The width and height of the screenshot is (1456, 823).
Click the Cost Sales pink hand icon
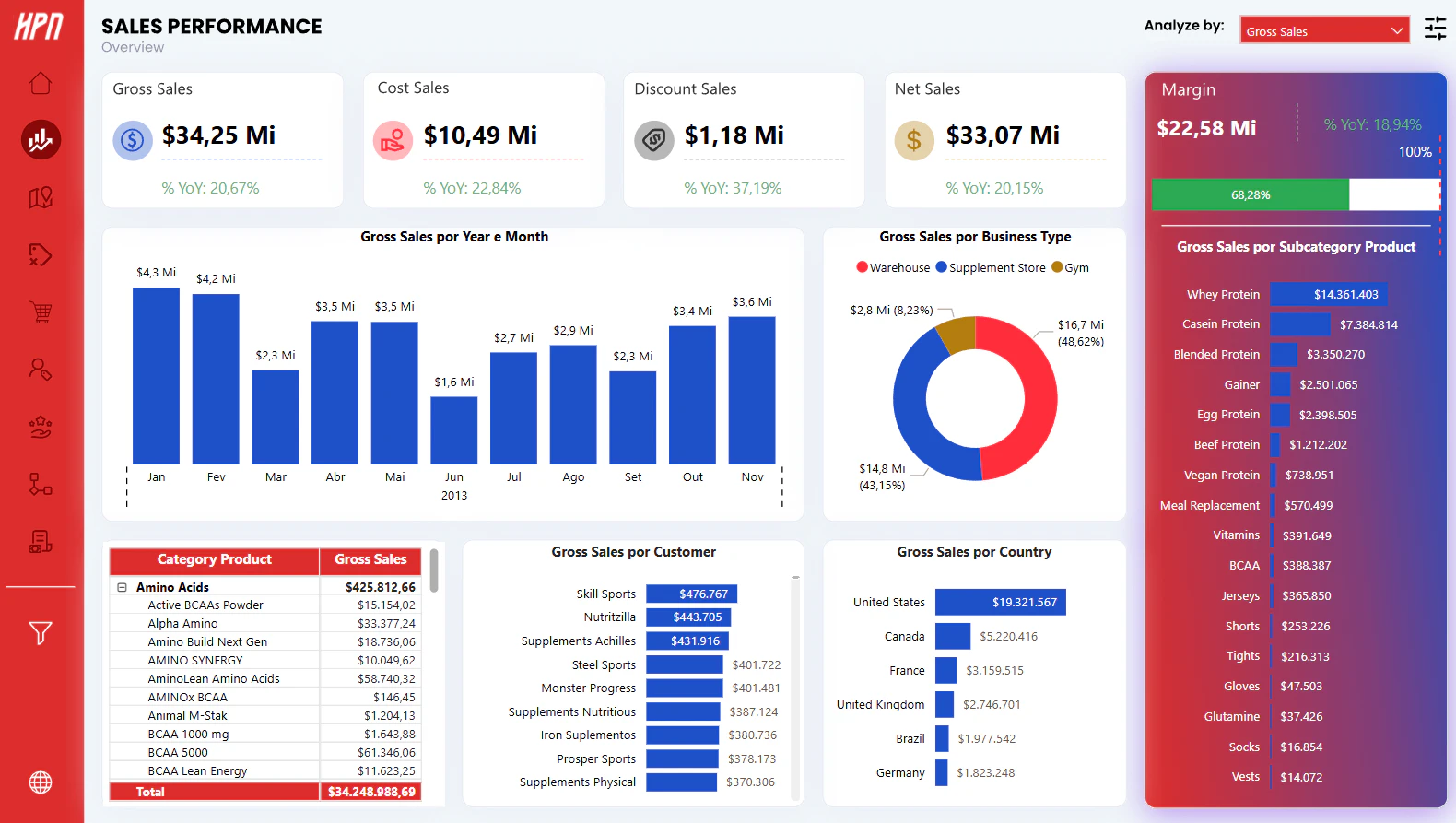pyautogui.click(x=393, y=141)
